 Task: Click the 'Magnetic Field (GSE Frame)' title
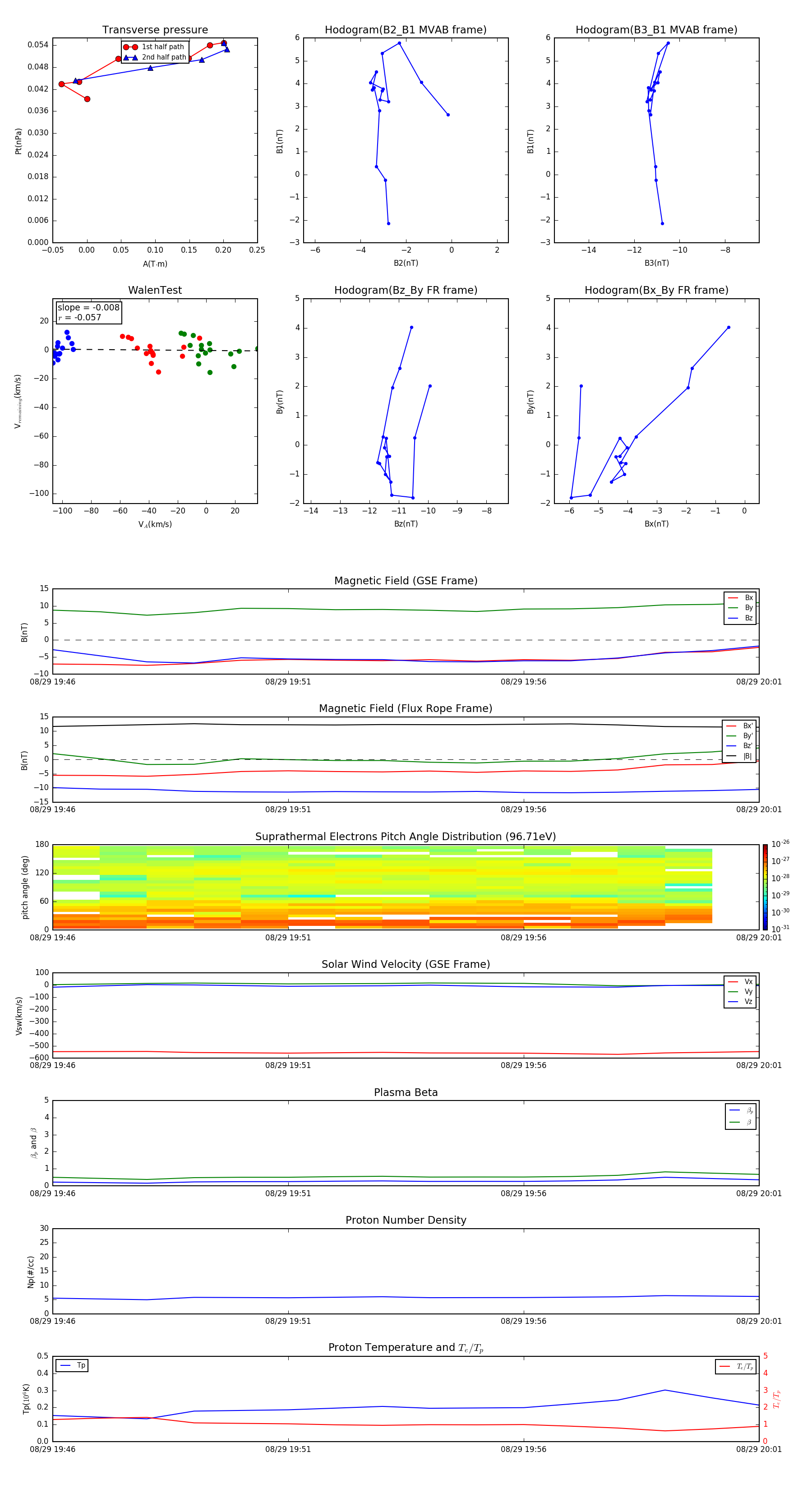tap(406, 581)
